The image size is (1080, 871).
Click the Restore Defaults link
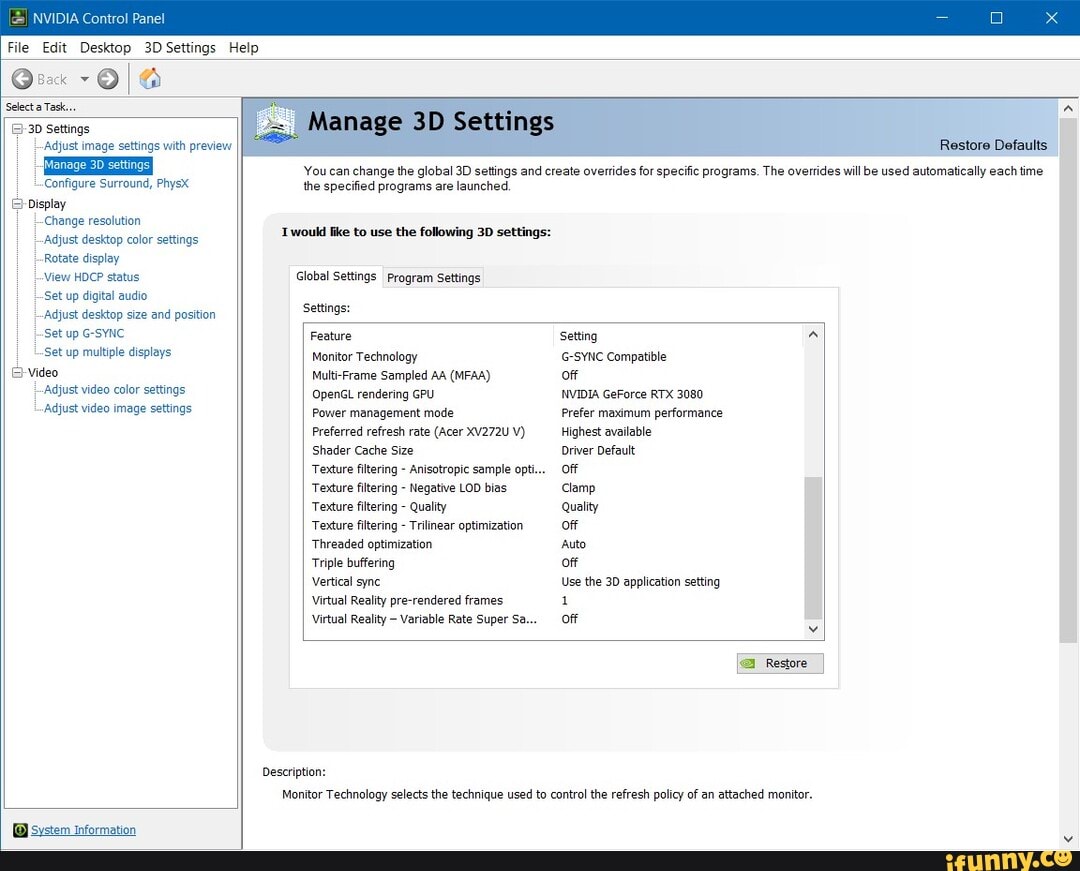[994, 144]
